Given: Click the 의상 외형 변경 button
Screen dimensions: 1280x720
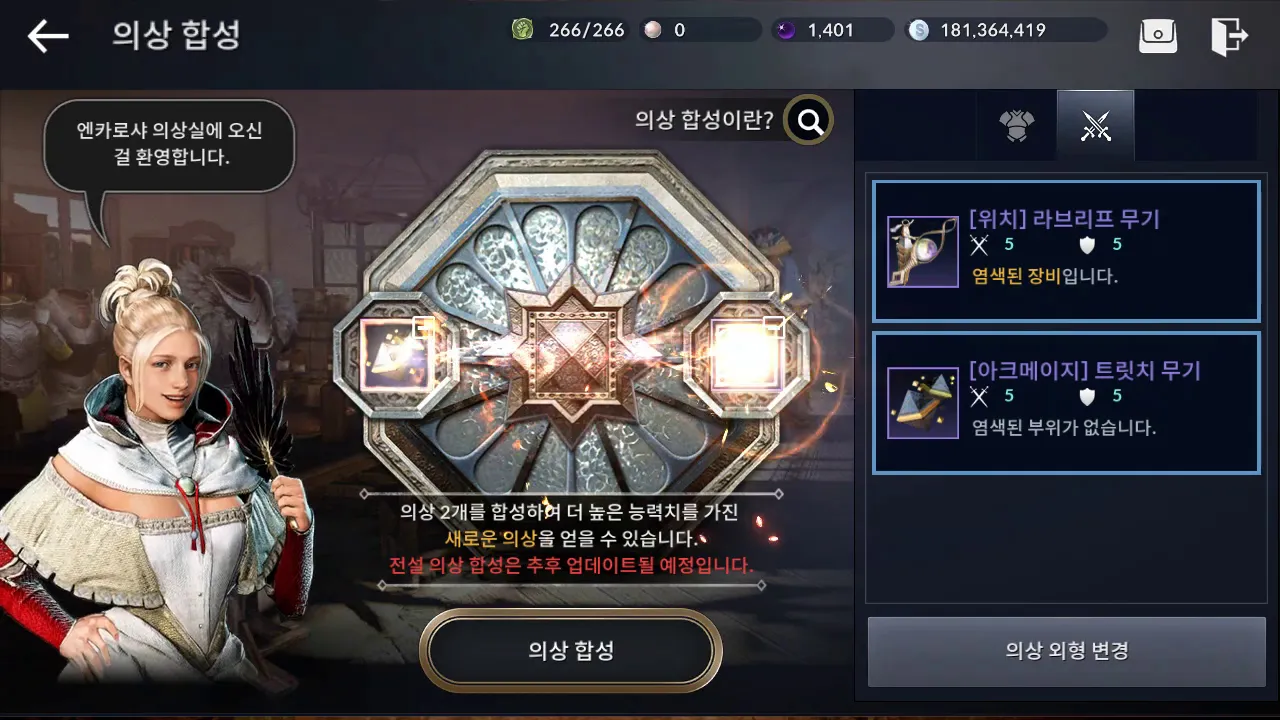Looking at the screenshot, I should click(x=1067, y=651).
